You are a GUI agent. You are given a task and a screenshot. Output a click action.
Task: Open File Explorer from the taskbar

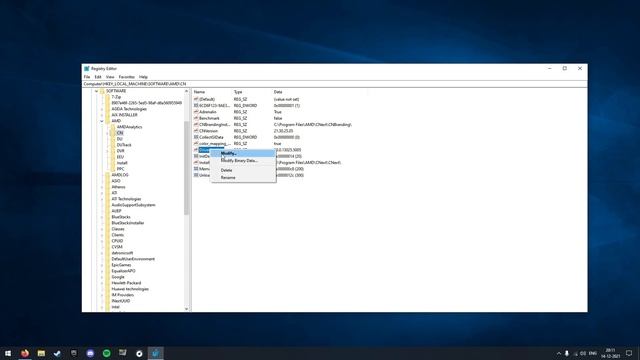point(41,353)
